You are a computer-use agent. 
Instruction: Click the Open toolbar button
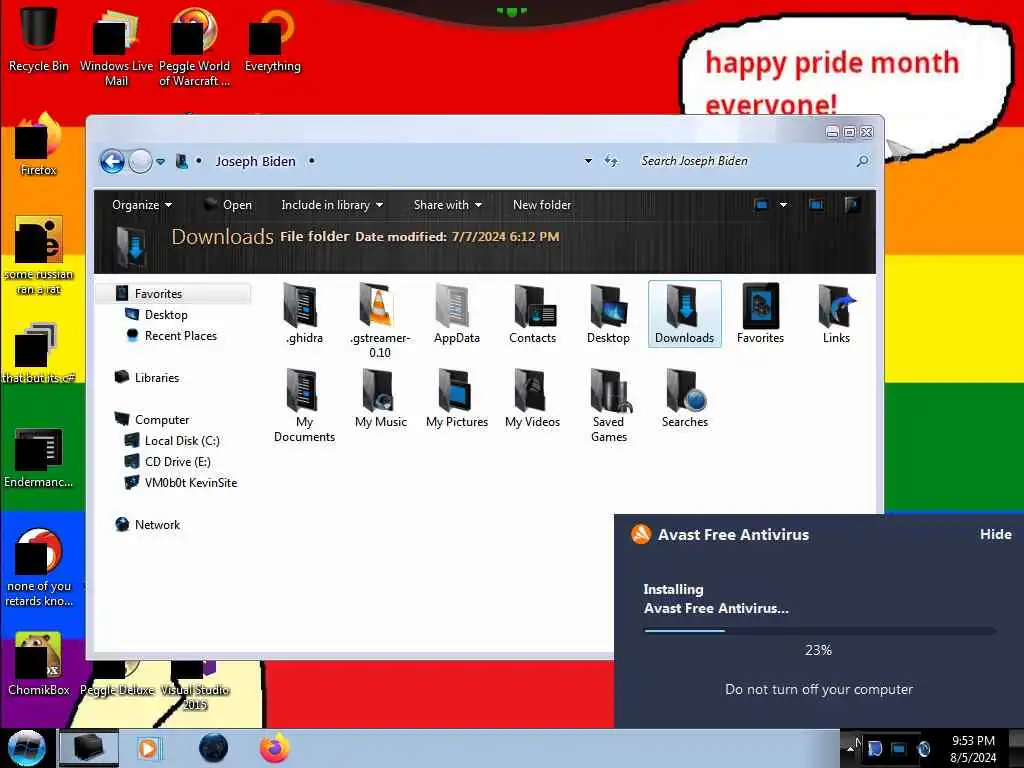click(227, 205)
